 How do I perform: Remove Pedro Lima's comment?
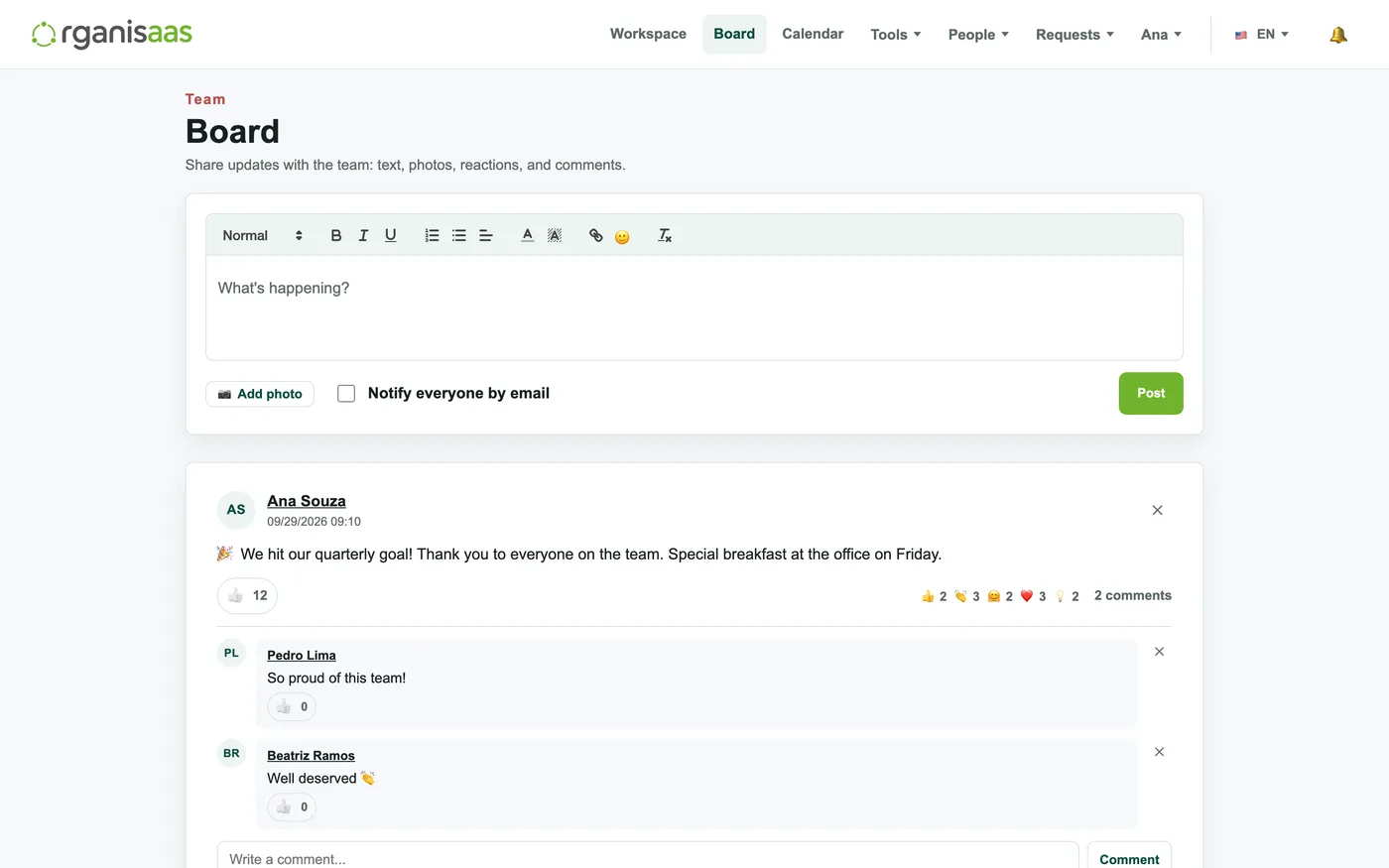(x=1159, y=652)
